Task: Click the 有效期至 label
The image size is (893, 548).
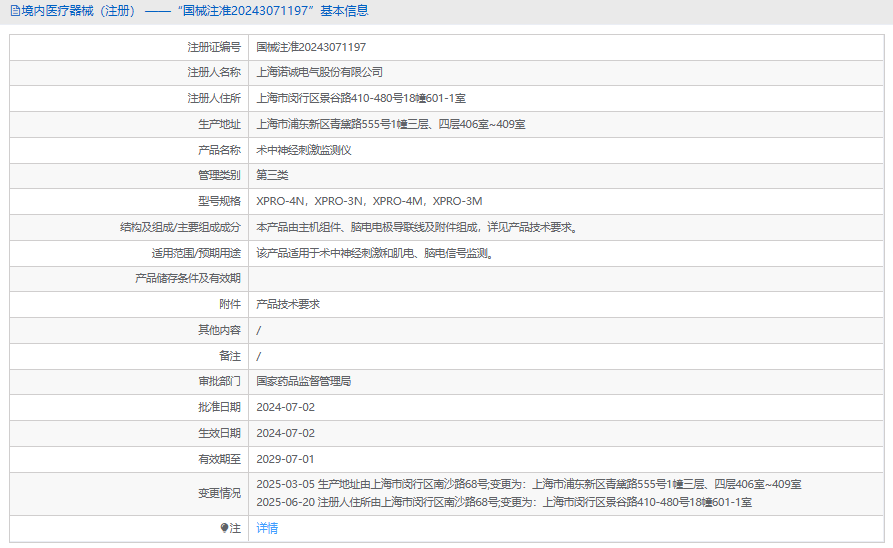Action: [x=219, y=459]
